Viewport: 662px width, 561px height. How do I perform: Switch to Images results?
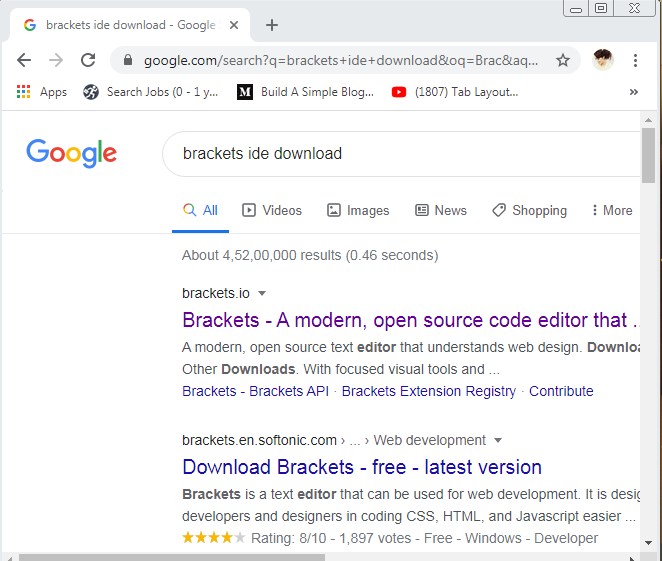[x=358, y=210]
